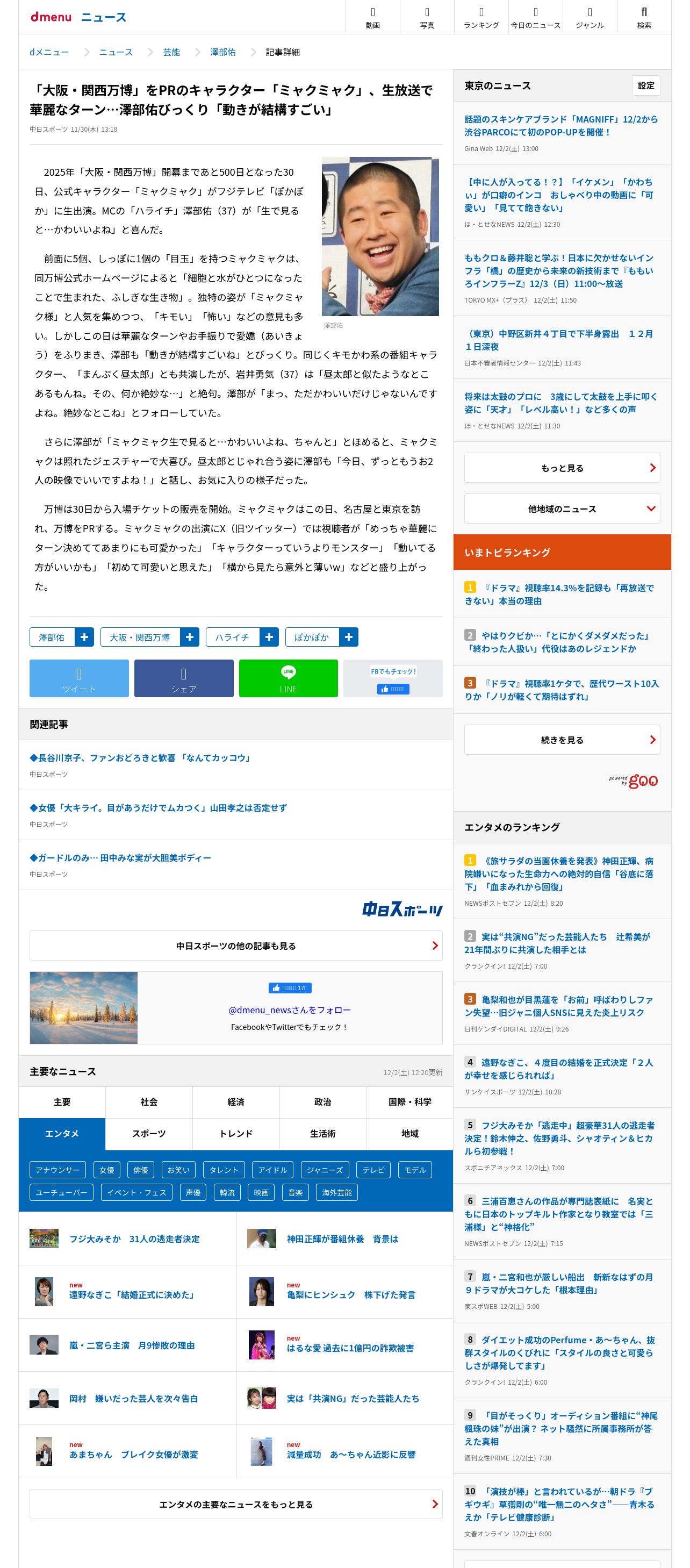Share article via ツイート button
Image resolution: width=690 pixels, height=1568 pixels.
pyautogui.click(x=79, y=678)
